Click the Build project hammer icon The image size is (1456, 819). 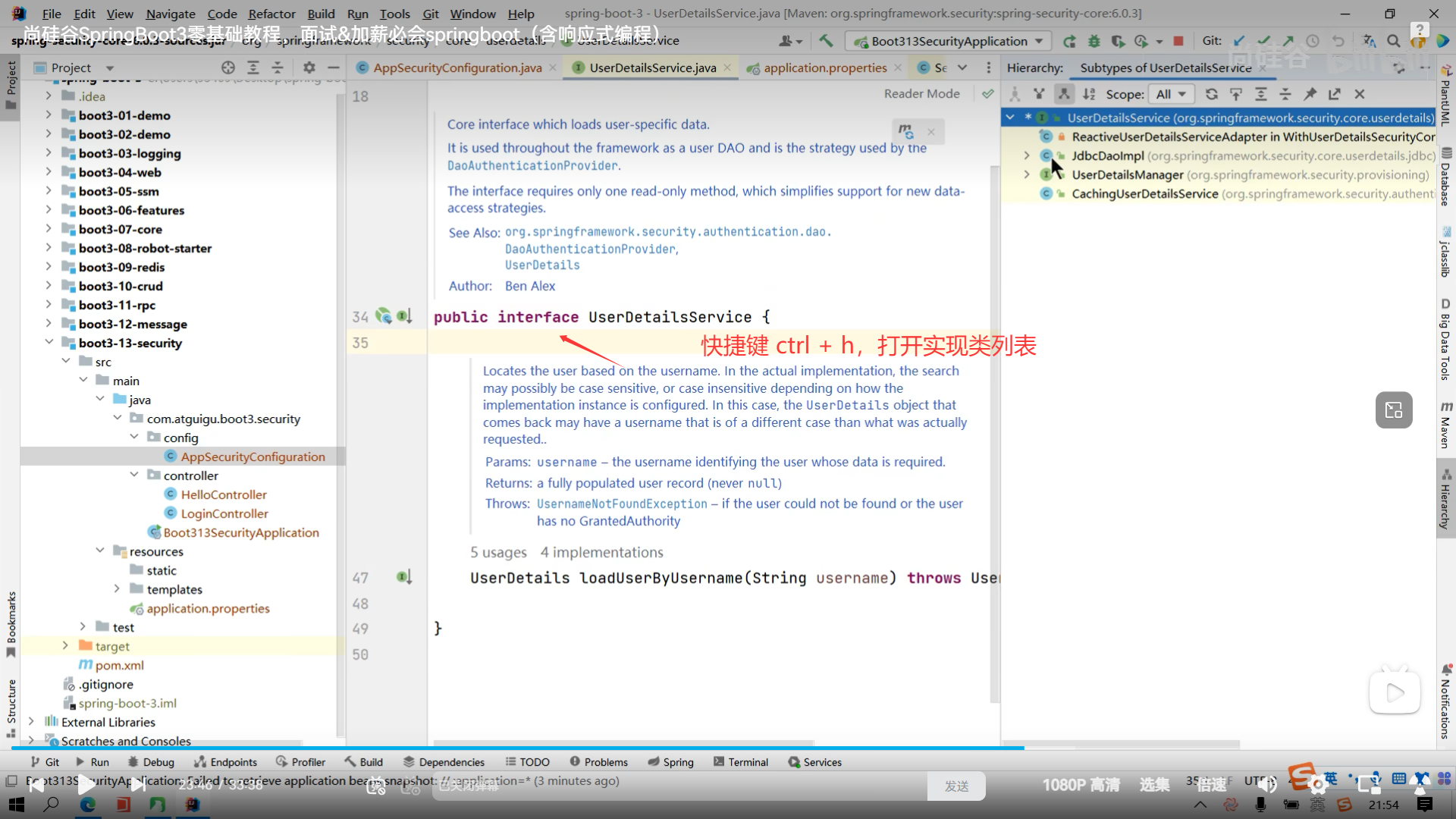coord(826,41)
